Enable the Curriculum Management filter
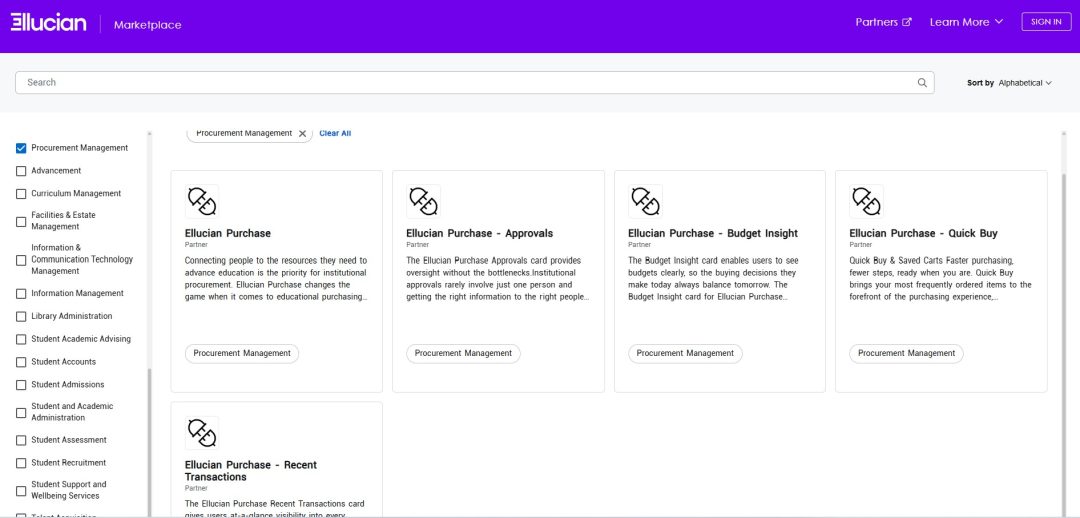This screenshot has height=518, width=1080. tap(21, 194)
